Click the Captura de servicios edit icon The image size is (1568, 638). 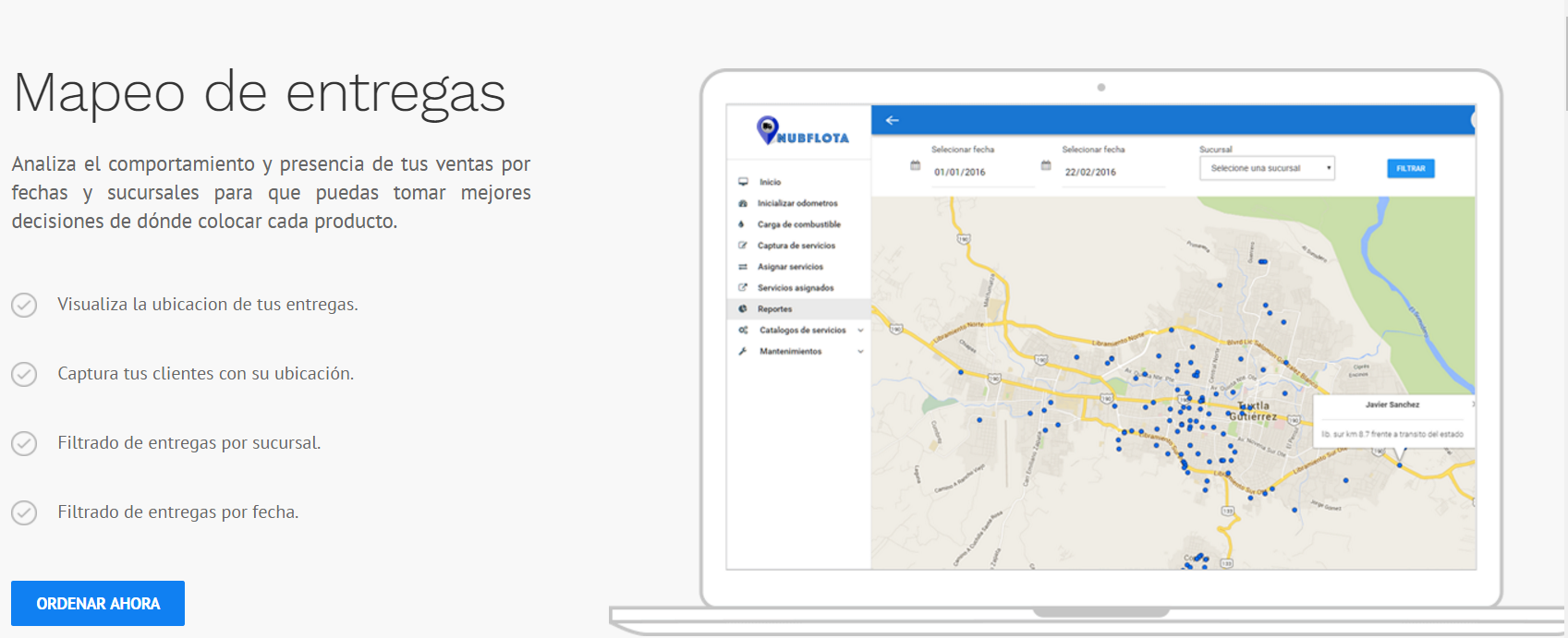pos(743,246)
